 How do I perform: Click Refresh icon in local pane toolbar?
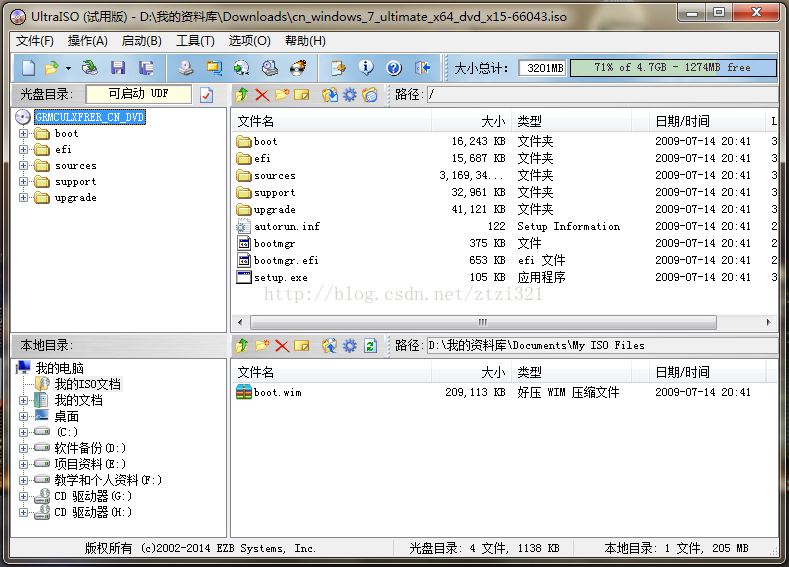[x=370, y=346]
